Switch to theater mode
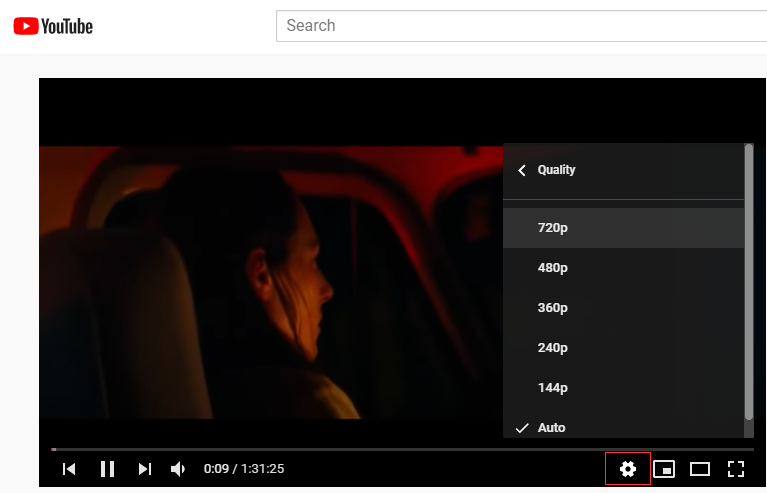 (700, 469)
